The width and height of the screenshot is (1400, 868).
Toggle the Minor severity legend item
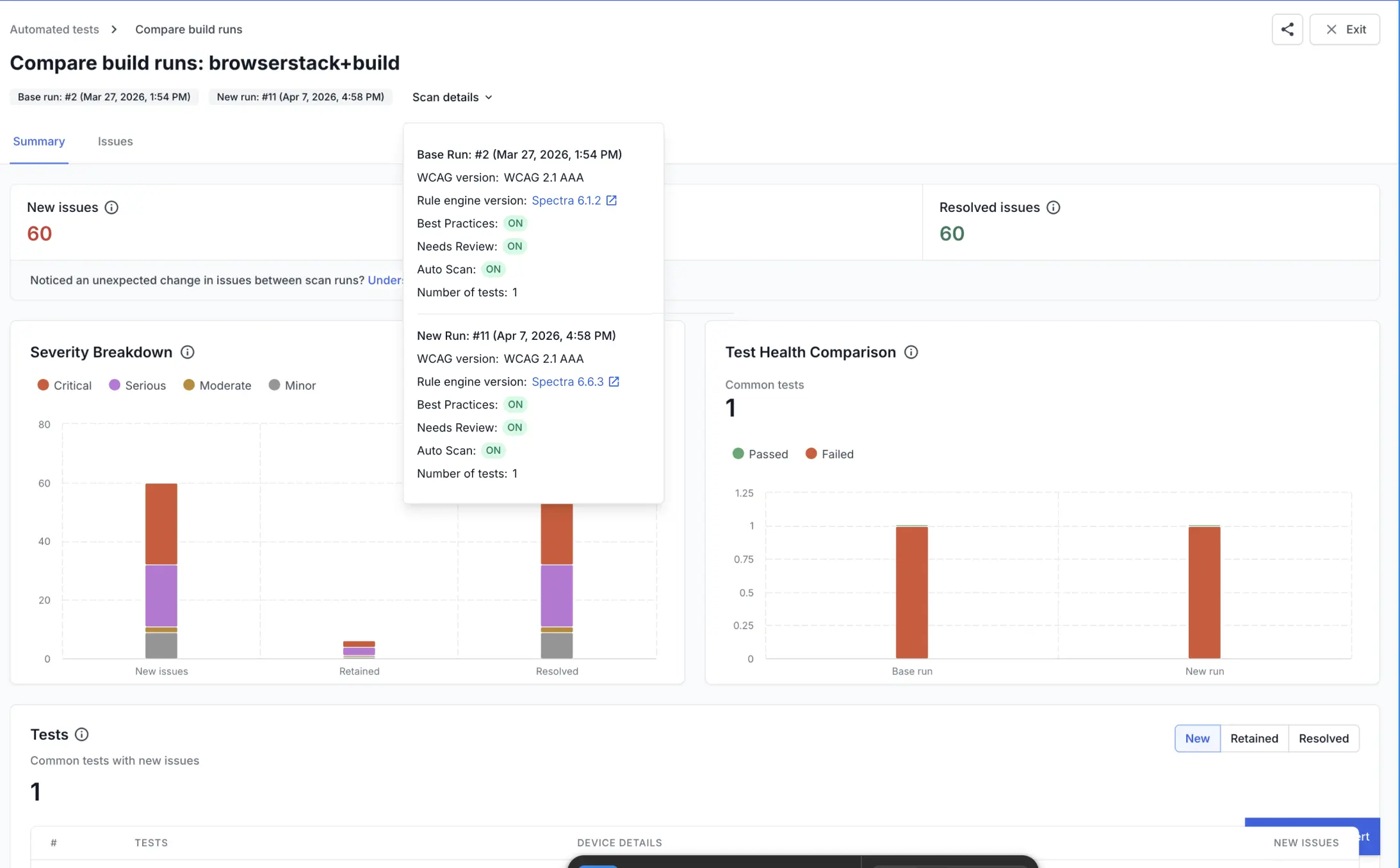(x=293, y=385)
